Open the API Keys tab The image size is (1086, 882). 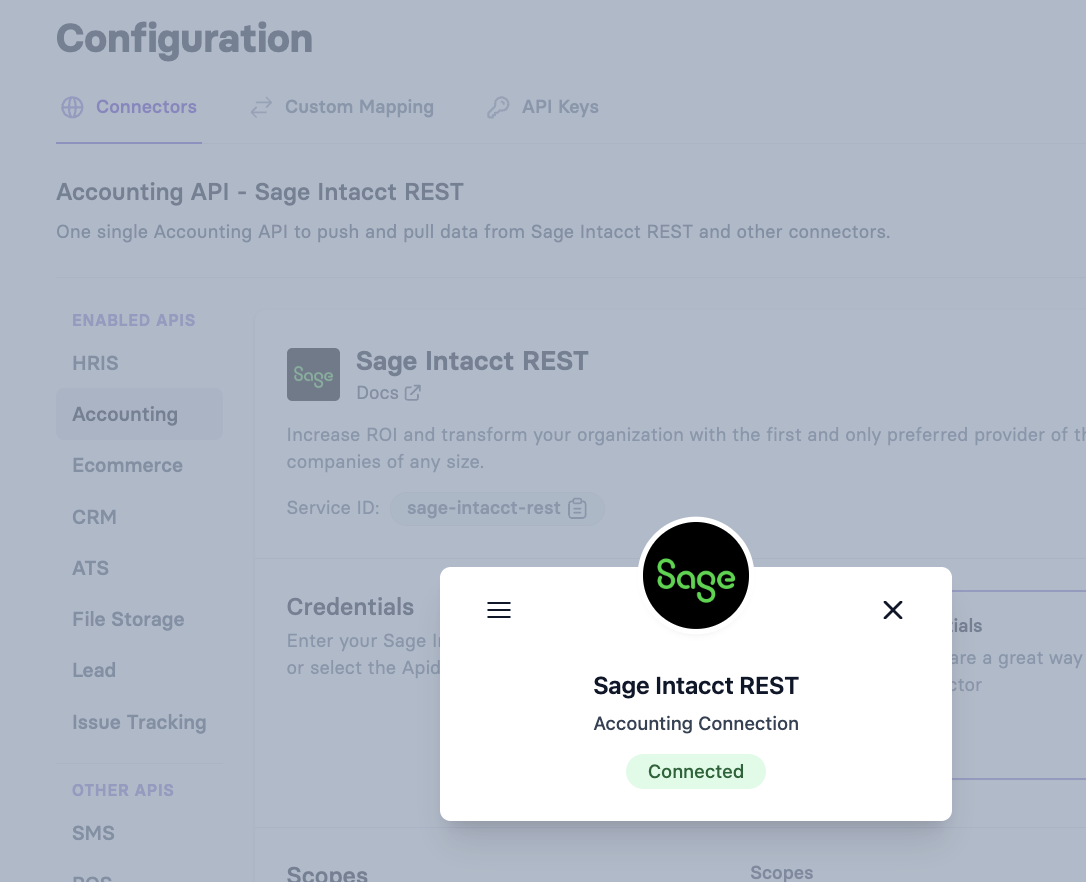pyautogui.click(x=560, y=107)
